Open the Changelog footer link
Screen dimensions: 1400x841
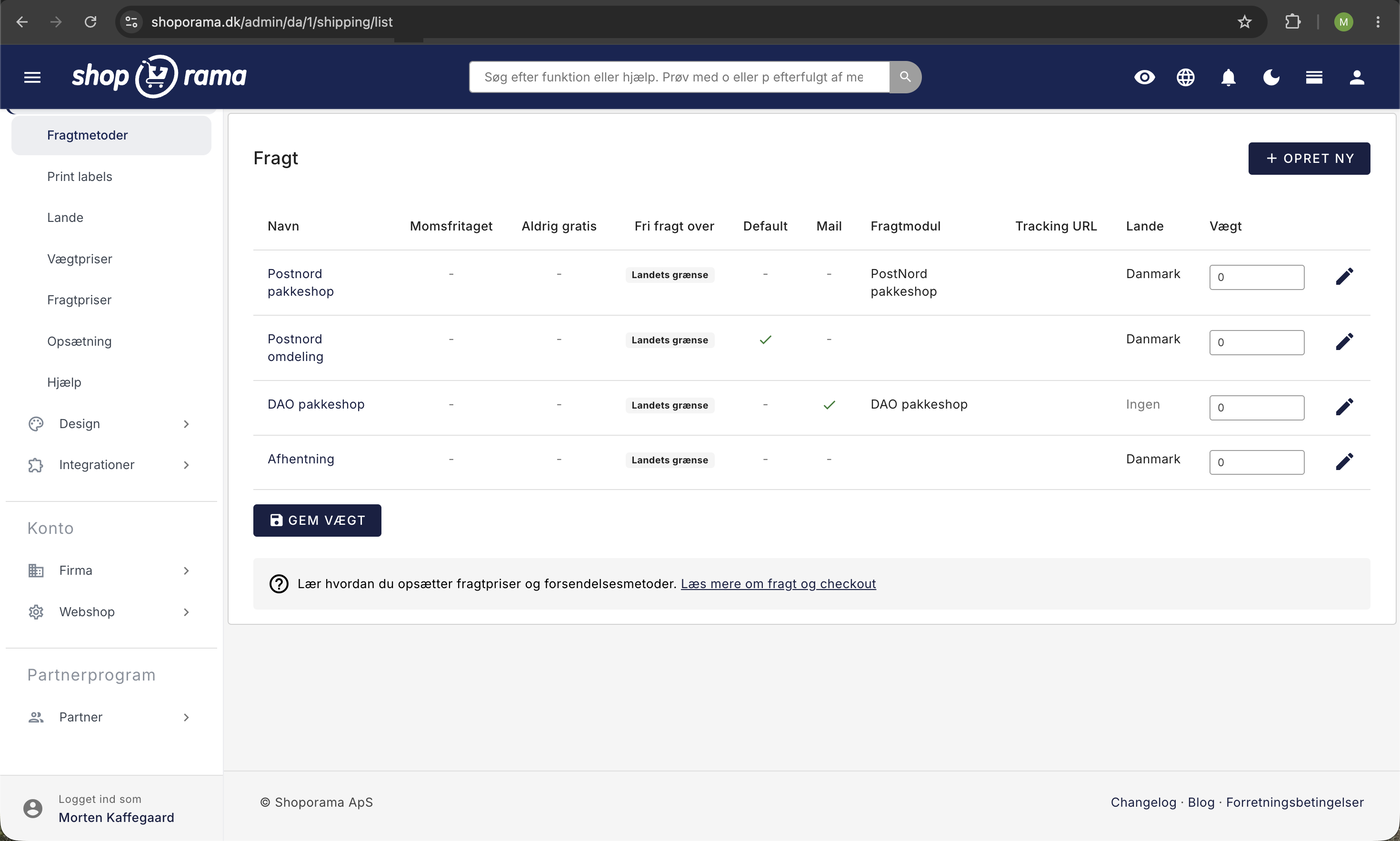click(x=1143, y=802)
